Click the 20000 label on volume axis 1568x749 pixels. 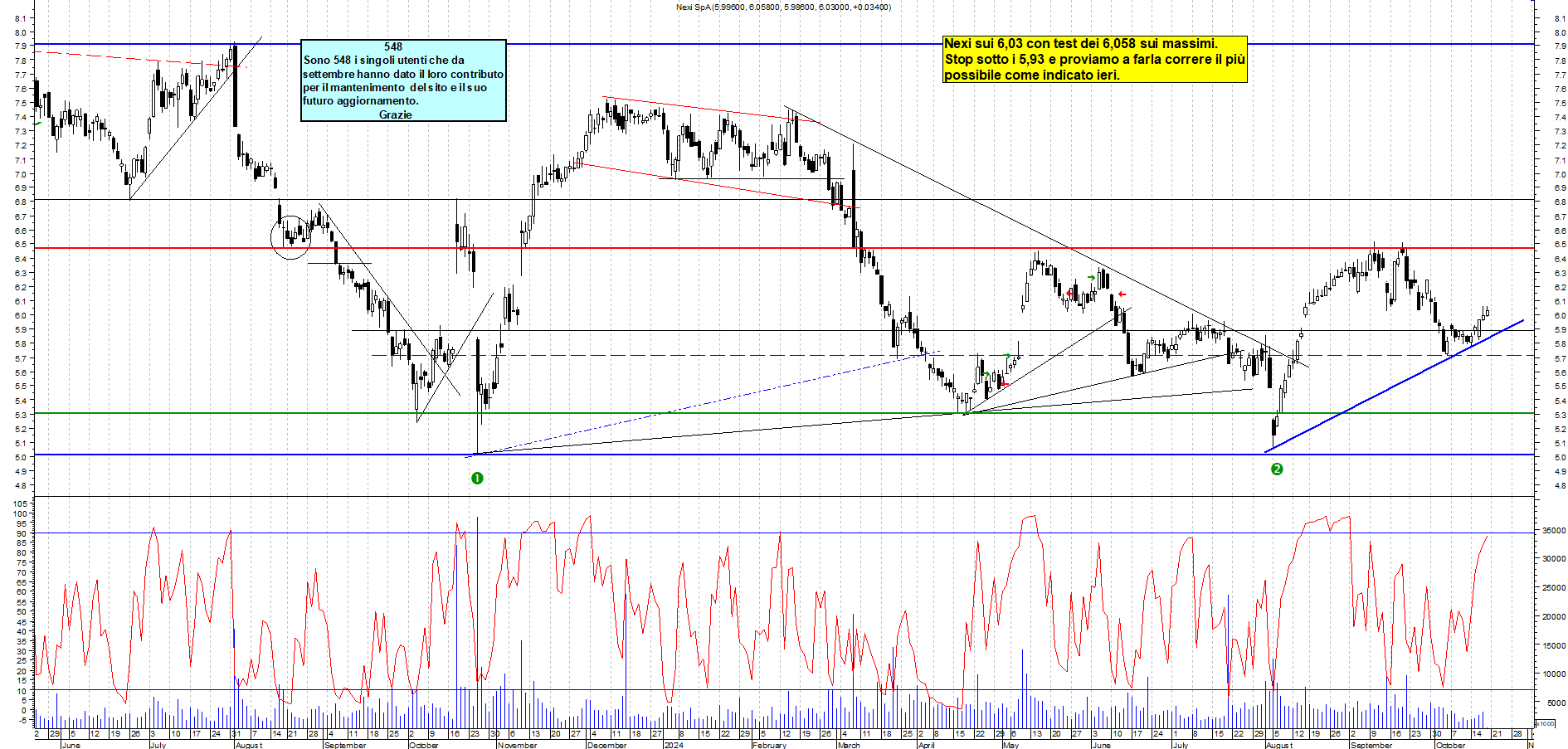[x=1554, y=617]
